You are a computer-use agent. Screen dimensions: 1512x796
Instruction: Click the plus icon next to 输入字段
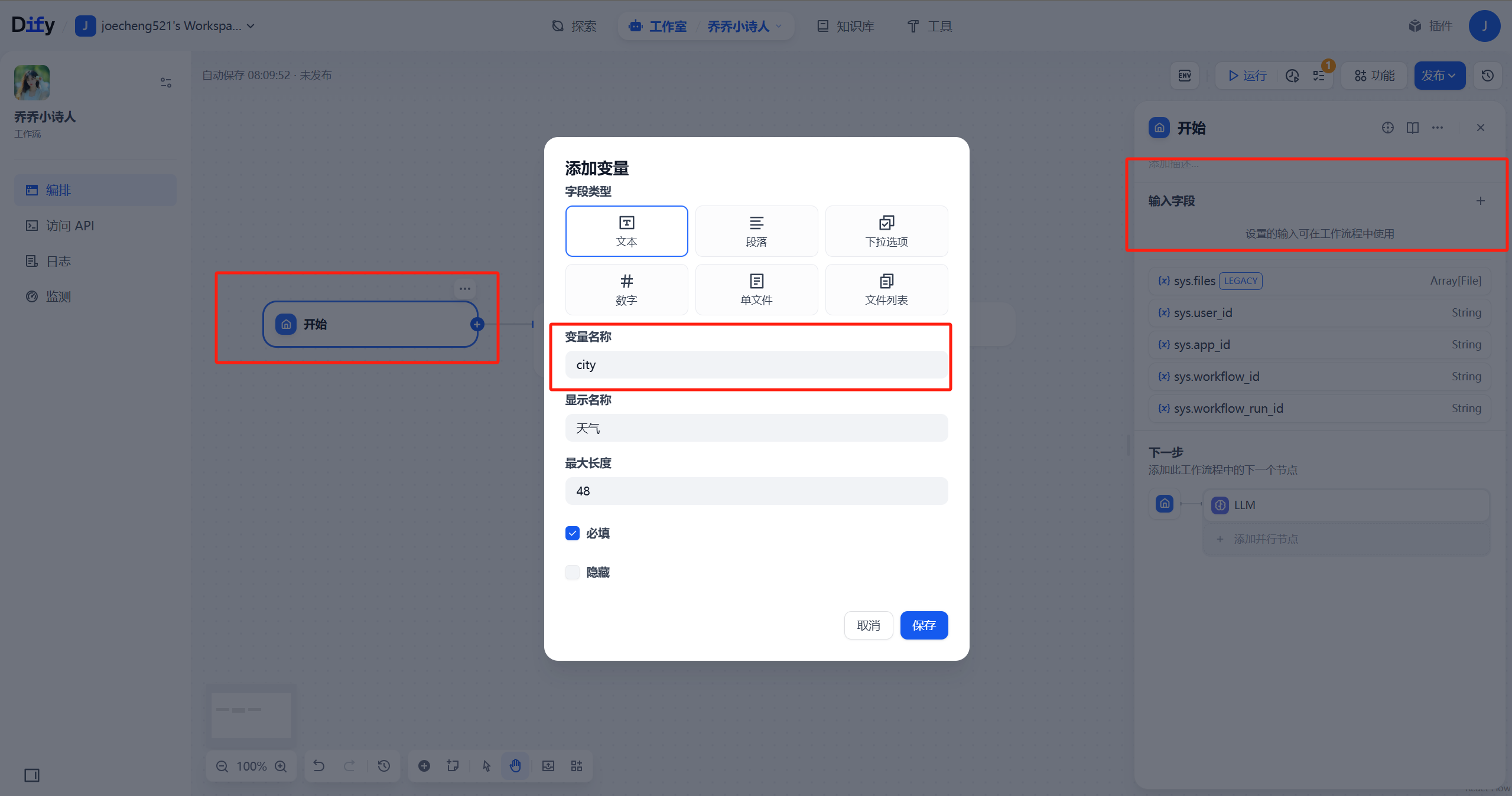coord(1480,201)
